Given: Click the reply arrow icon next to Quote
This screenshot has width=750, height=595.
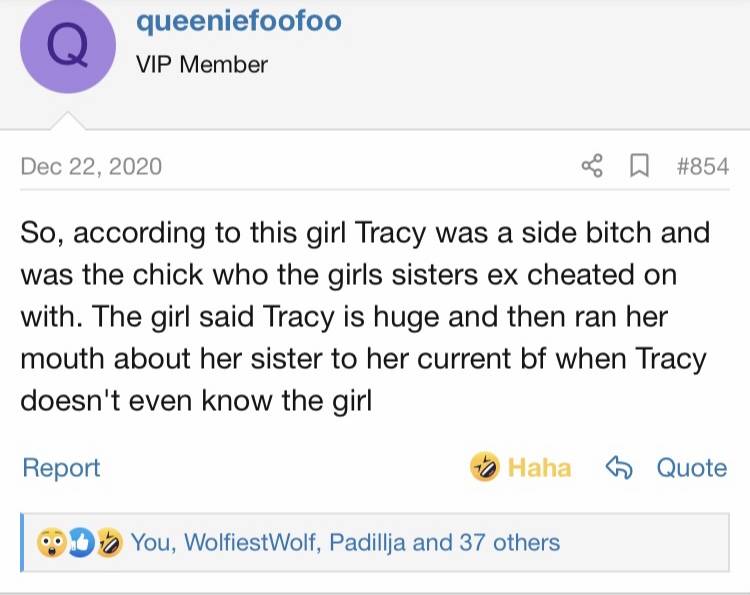Looking at the screenshot, I should tap(619, 467).
